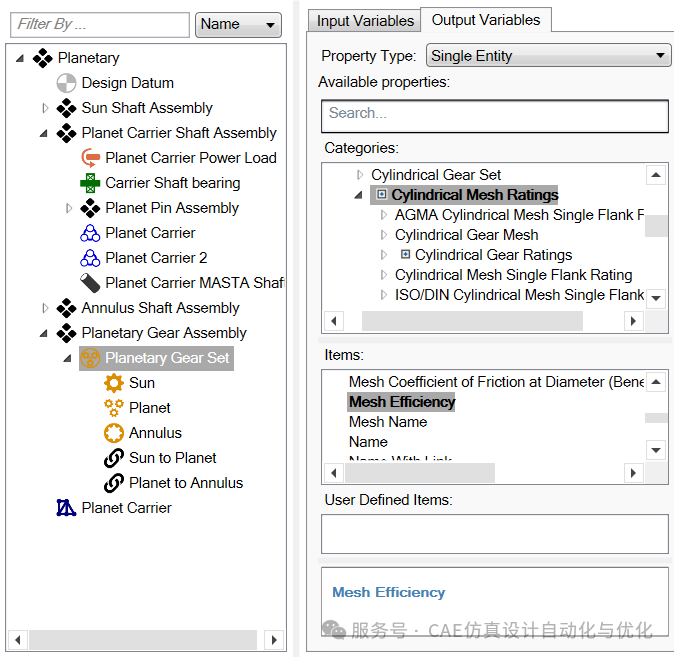Click the green Carrier Shaft bearing icon

(x=90, y=183)
